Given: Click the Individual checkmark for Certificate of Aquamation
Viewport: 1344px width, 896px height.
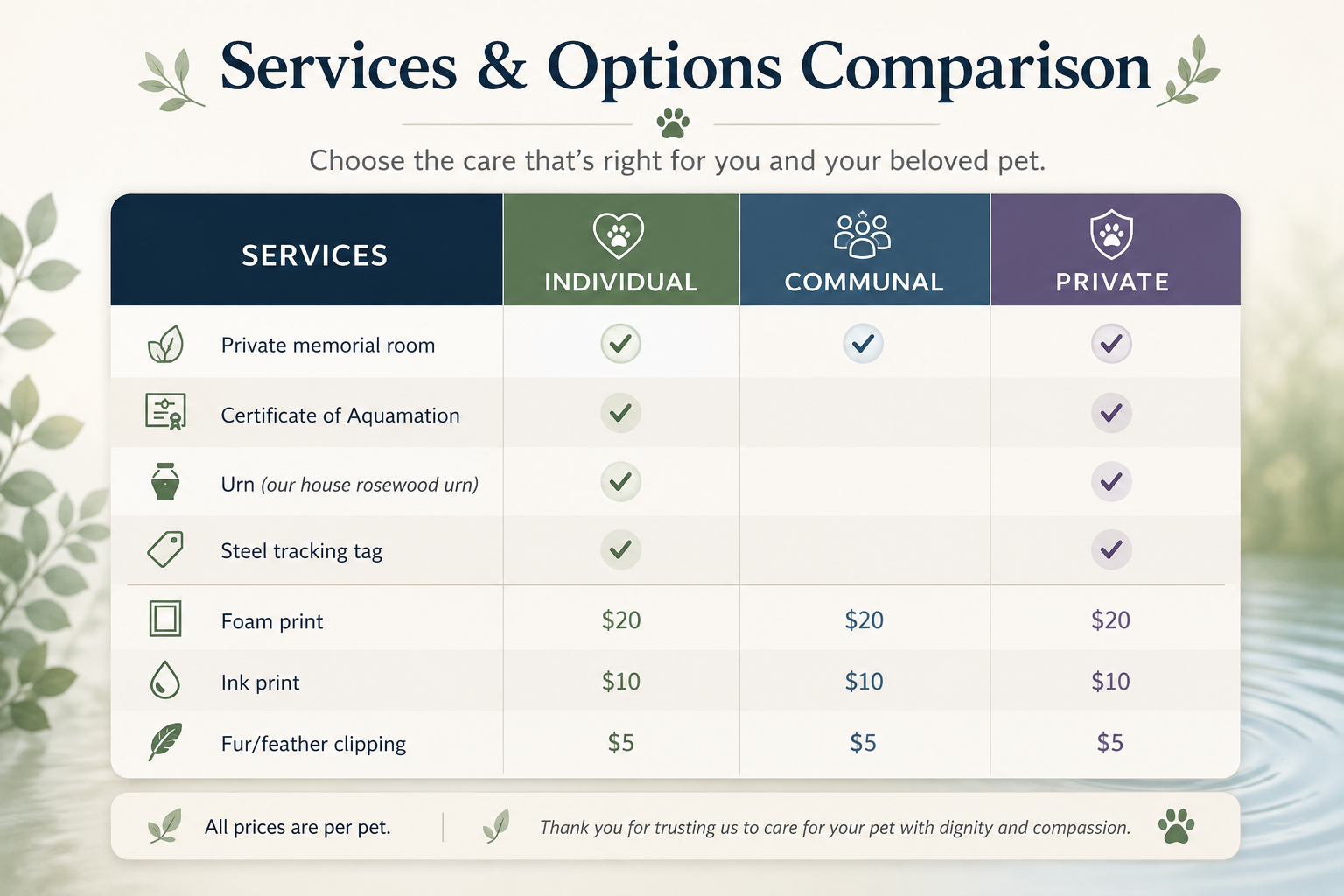Looking at the screenshot, I should click(x=620, y=412).
